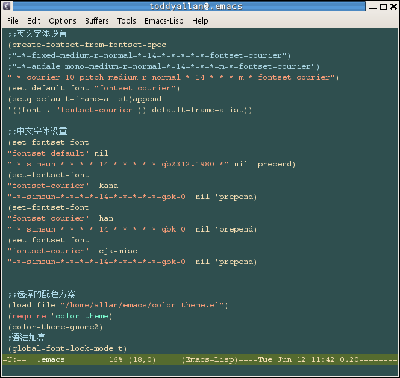
Task: Open the Emacs-Lisp menu
Action: pos(164,21)
